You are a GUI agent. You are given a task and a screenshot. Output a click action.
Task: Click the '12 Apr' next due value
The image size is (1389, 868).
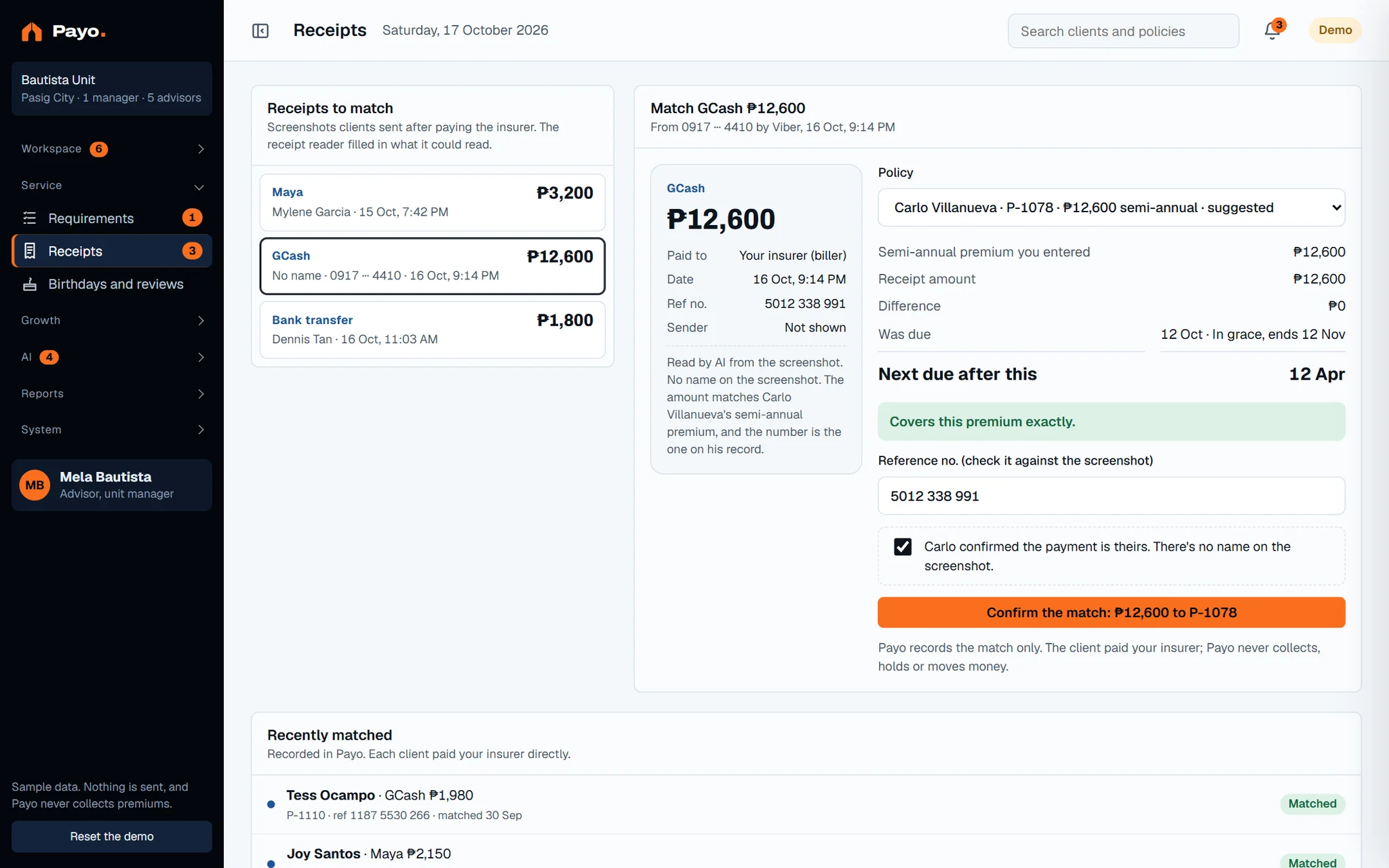click(x=1316, y=374)
